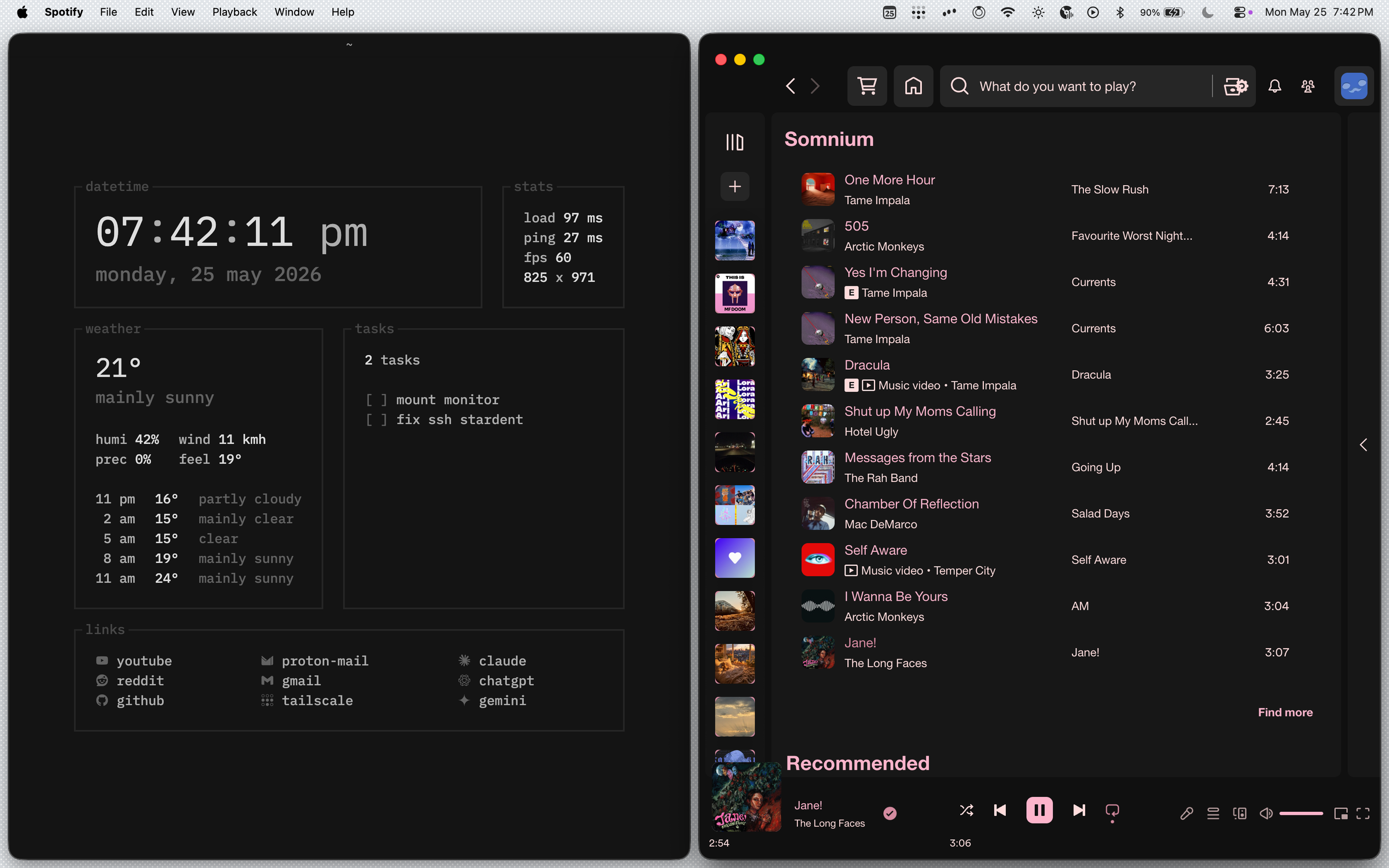Open the Somnium section heading
Screen dimensions: 1389x868
point(829,139)
